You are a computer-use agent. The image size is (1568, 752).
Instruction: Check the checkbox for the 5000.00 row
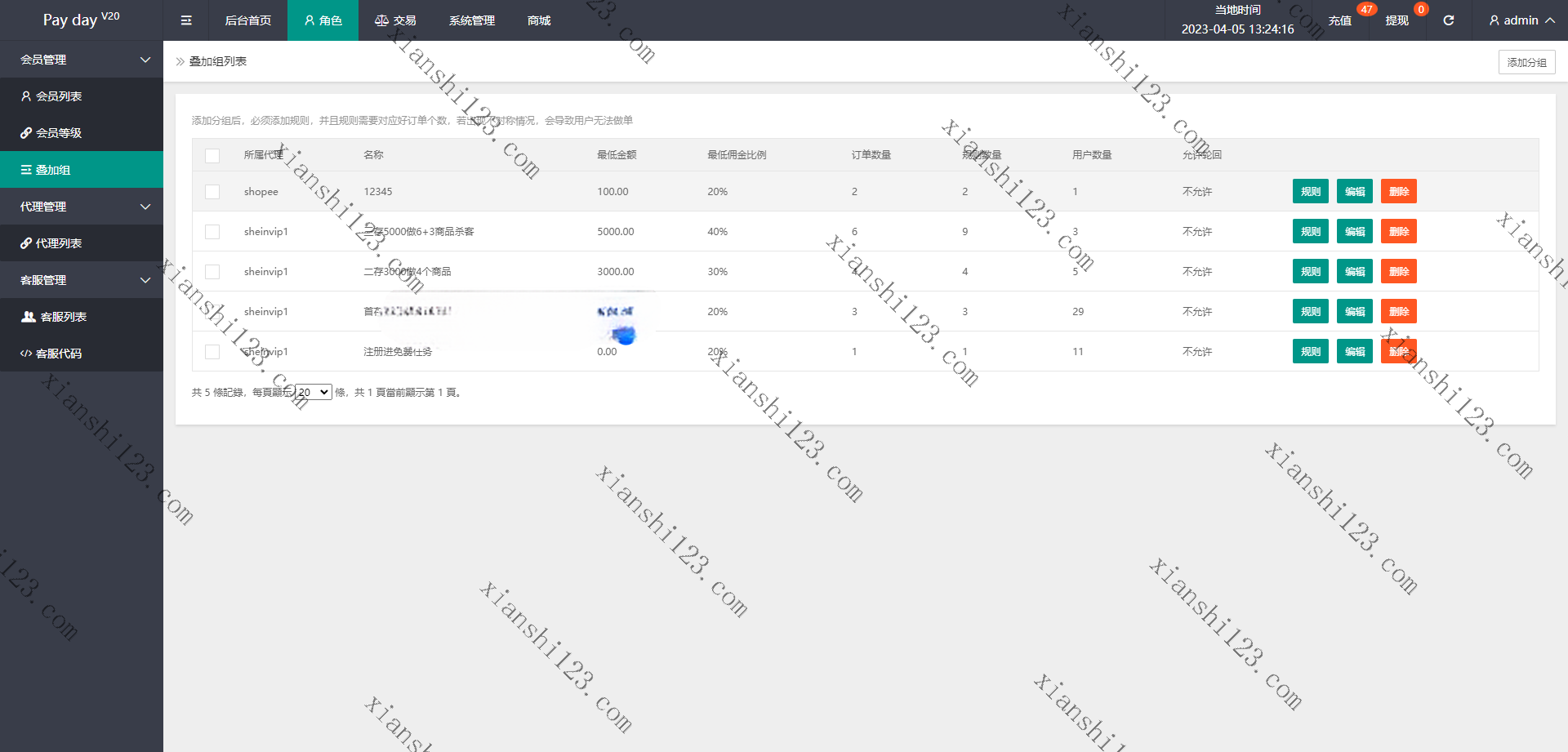(212, 232)
